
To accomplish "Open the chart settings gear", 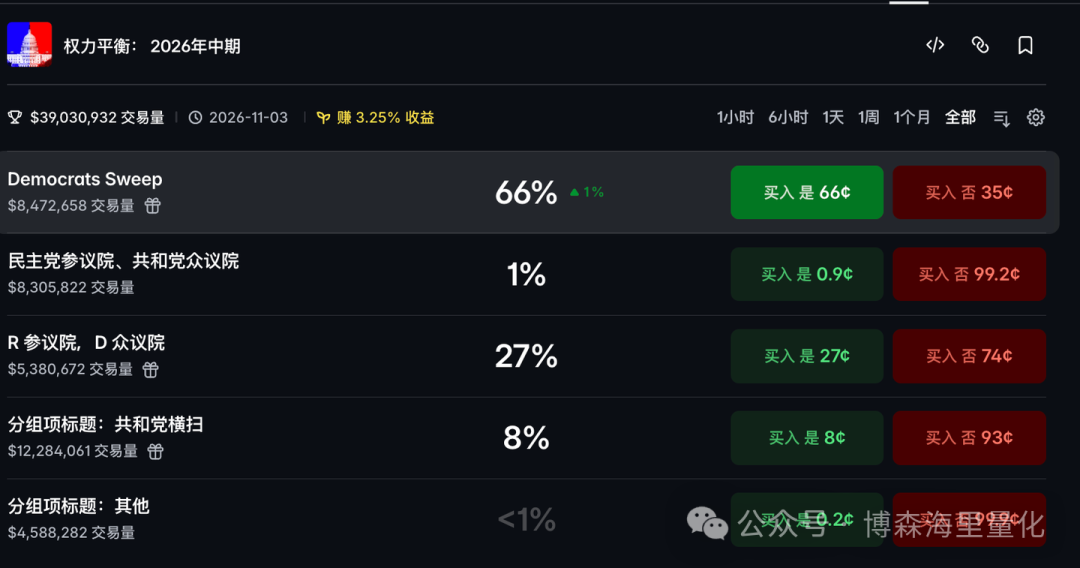I will tap(1035, 118).
